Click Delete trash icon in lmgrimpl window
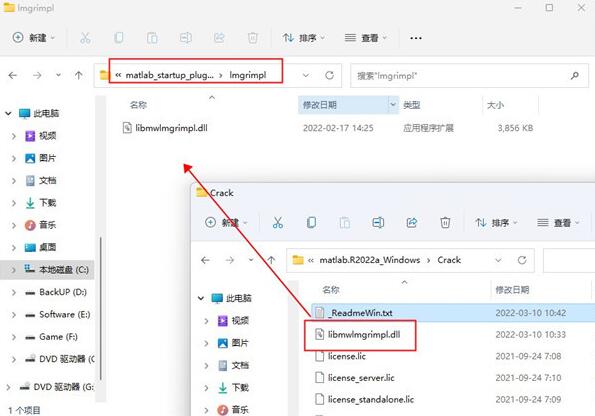 253,38
